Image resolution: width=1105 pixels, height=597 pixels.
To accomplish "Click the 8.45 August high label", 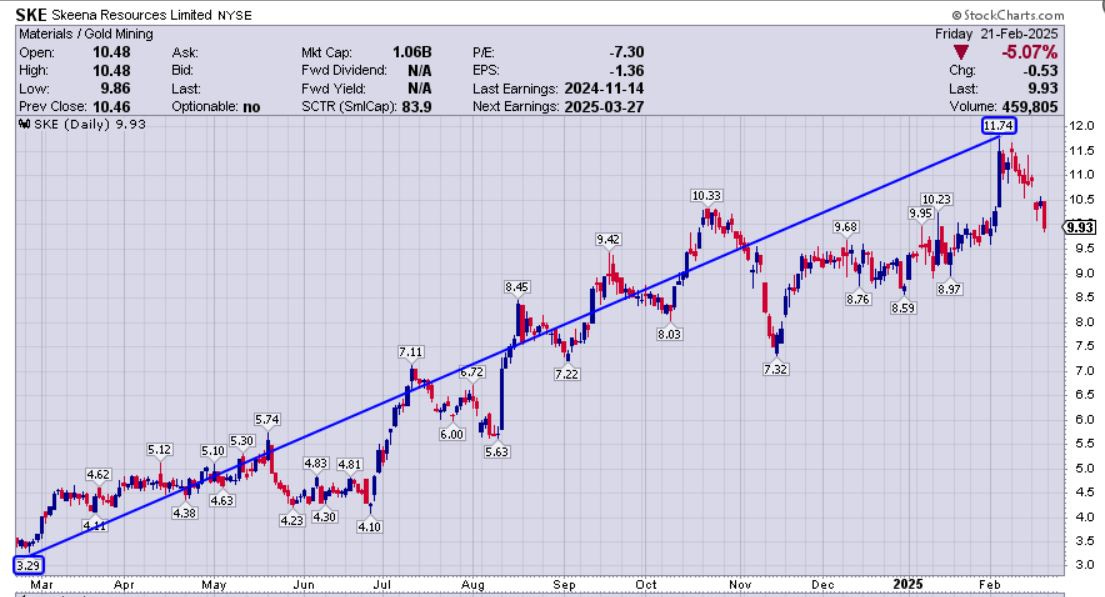I will [x=517, y=287].
